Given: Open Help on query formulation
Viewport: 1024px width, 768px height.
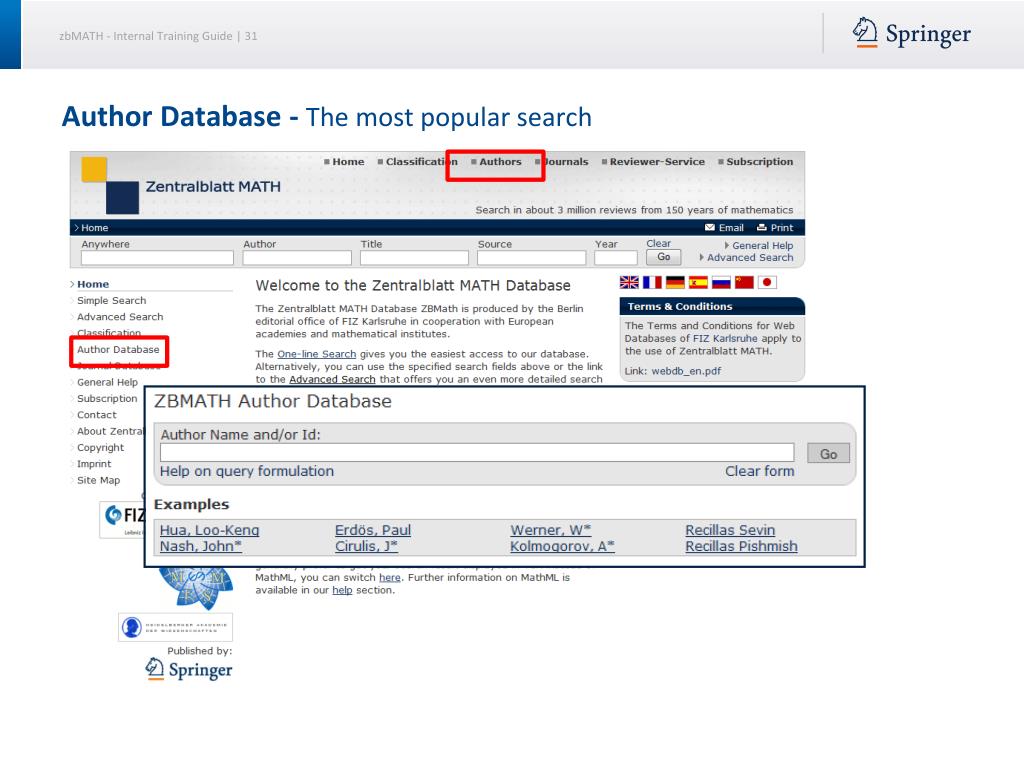Looking at the screenshot, I should pyautogui.click(x=247, y=471).
